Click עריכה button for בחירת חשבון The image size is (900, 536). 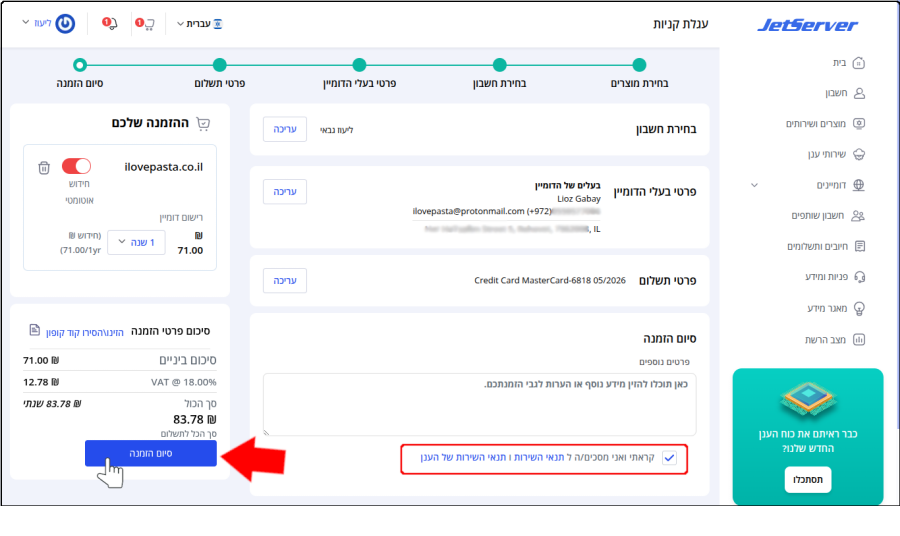(x=285, y=129)
